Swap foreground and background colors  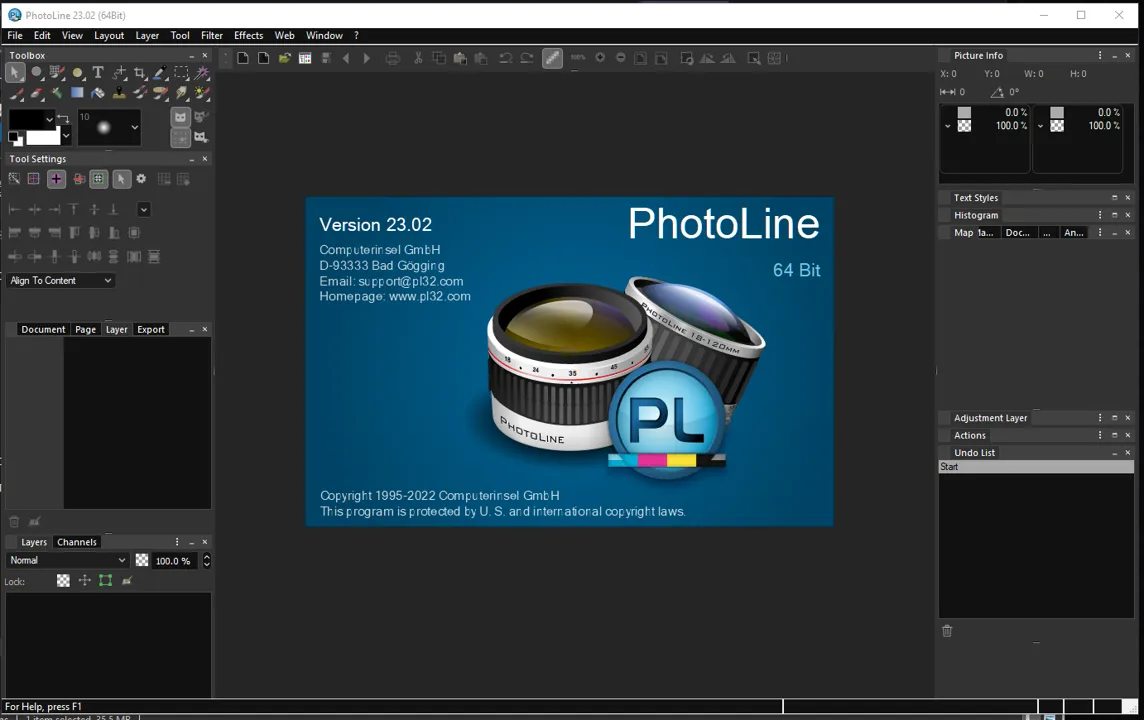click(63, 118)
